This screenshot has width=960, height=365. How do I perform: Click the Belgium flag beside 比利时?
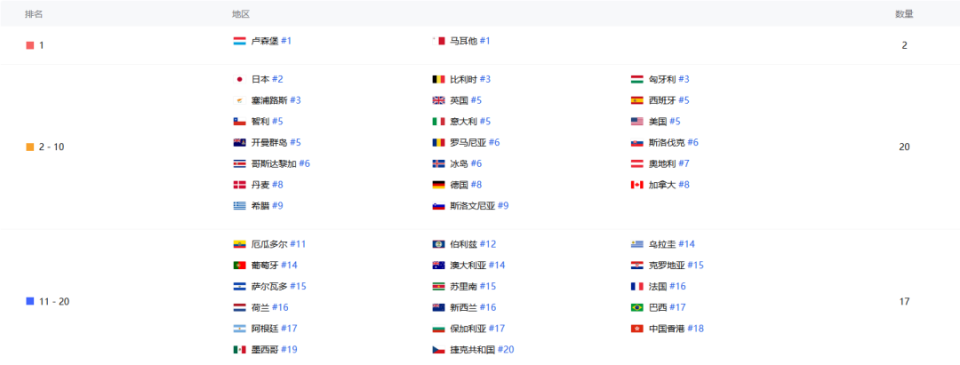tap(438, 80)
